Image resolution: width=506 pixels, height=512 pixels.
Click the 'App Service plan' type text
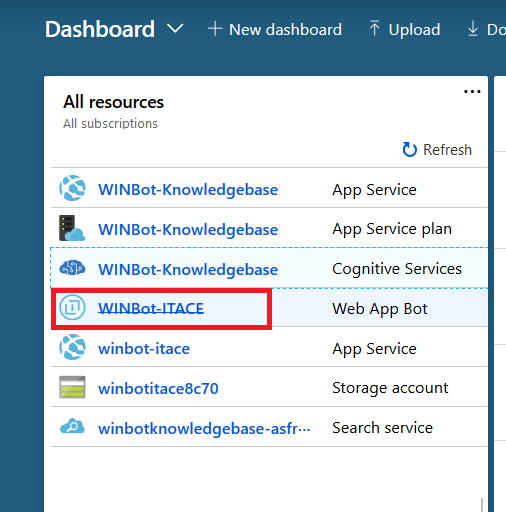(392, 229)
